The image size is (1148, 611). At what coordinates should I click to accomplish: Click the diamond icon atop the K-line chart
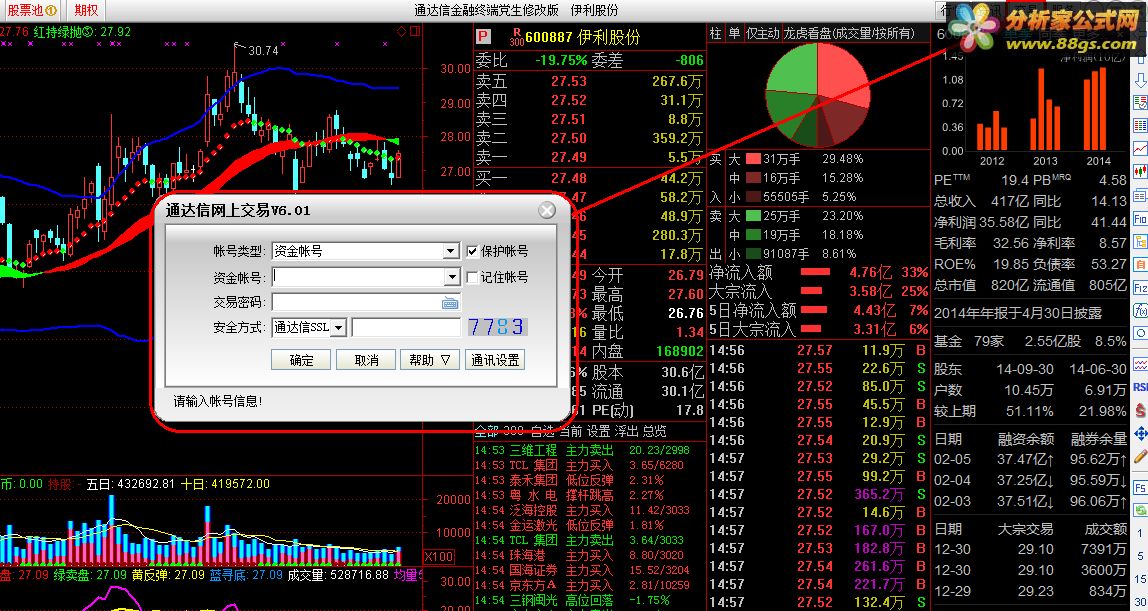click(x=401, y=31)
